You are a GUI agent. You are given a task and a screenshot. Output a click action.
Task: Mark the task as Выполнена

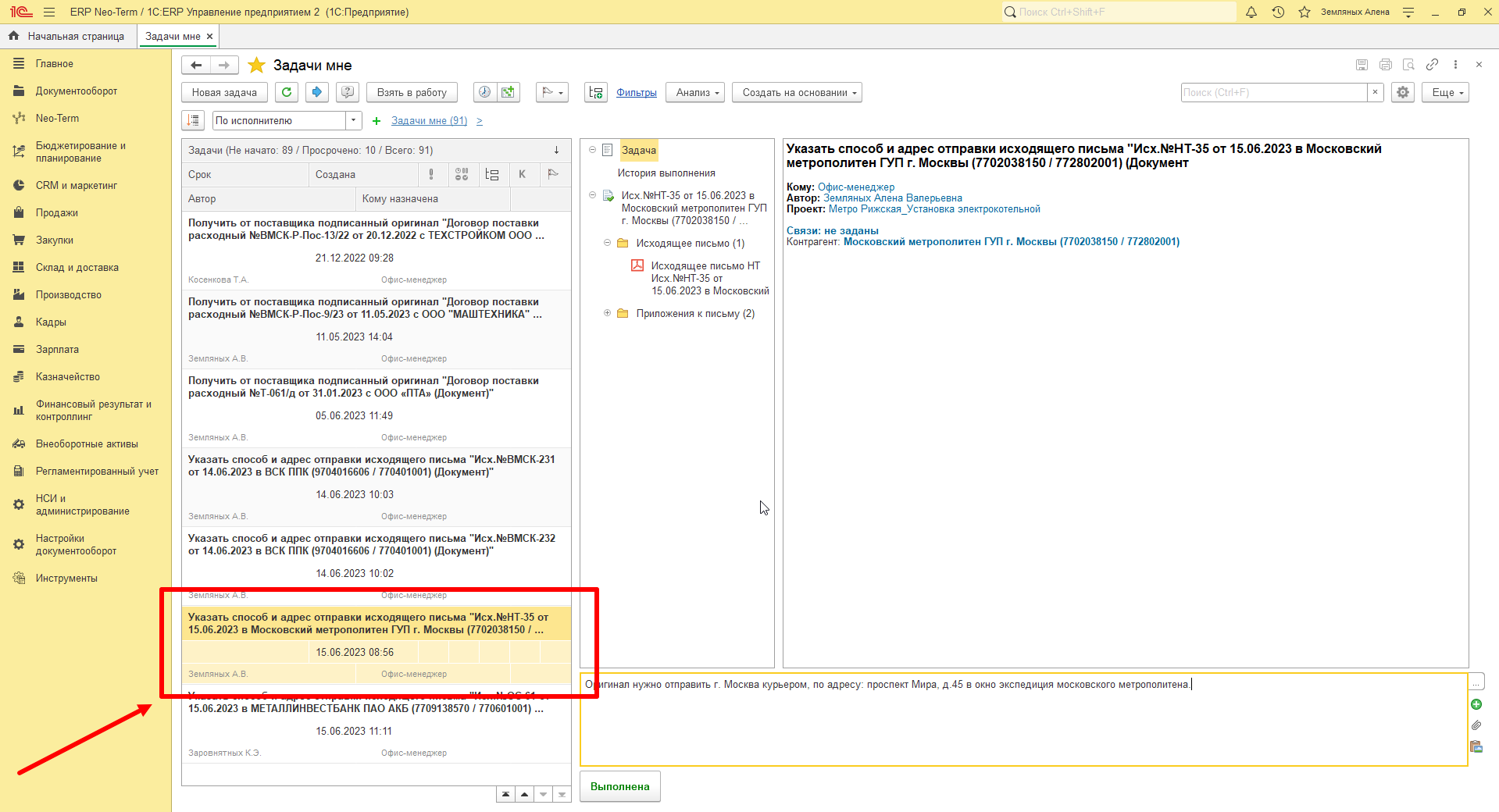tap(620, 786)
